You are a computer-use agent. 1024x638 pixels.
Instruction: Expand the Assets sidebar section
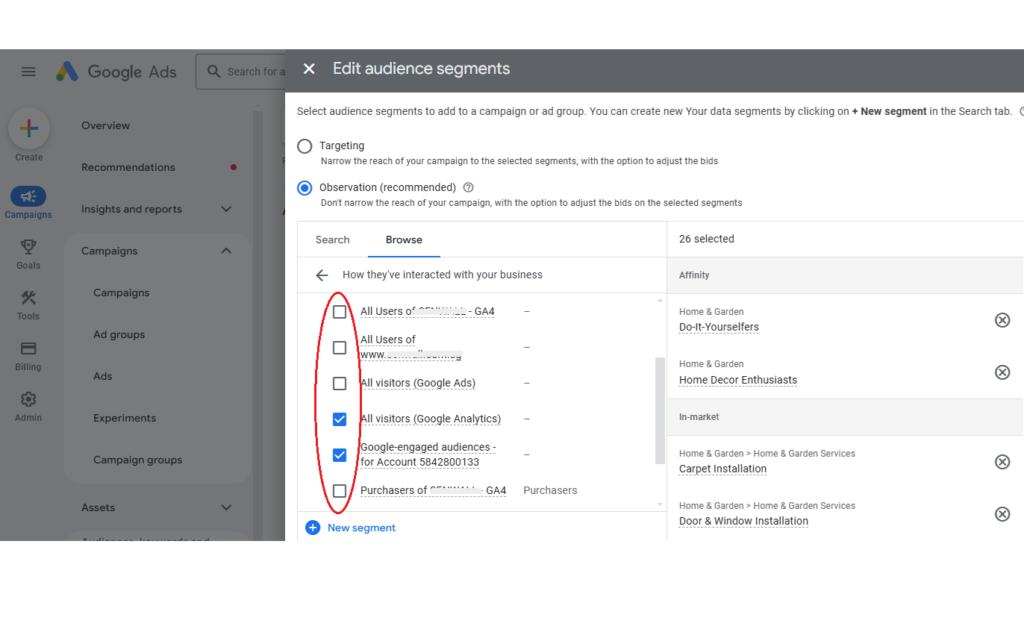tap(226, 508)
